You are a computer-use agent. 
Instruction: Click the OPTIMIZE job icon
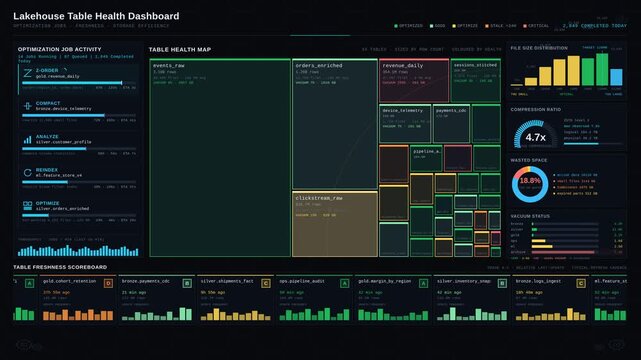pyautogui.click(x=27, y=206)
